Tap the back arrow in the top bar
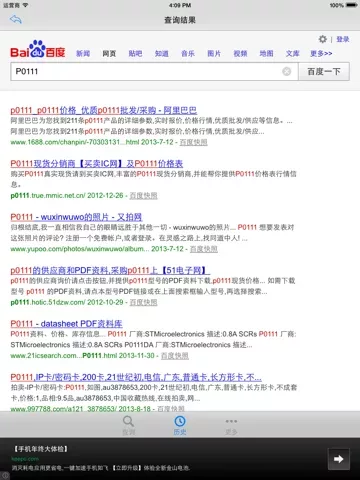360x480 pixels. pos(16,19)
